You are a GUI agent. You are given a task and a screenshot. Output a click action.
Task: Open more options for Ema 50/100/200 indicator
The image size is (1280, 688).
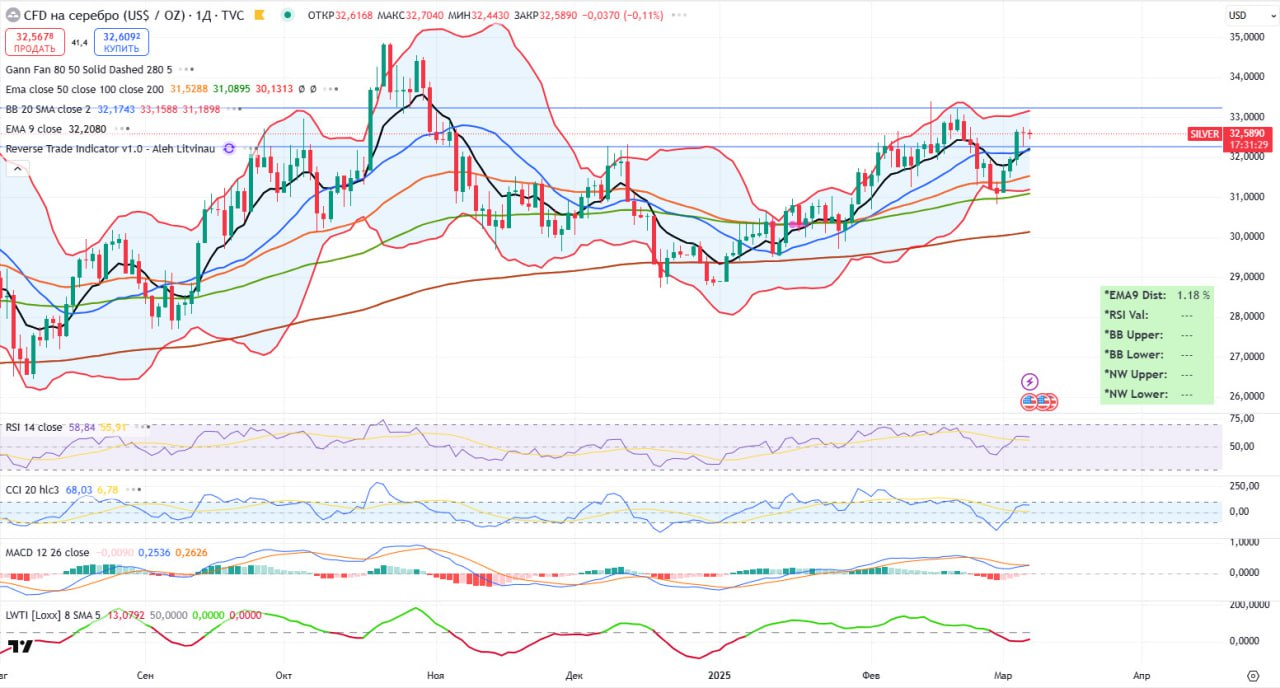pos(332,89)
